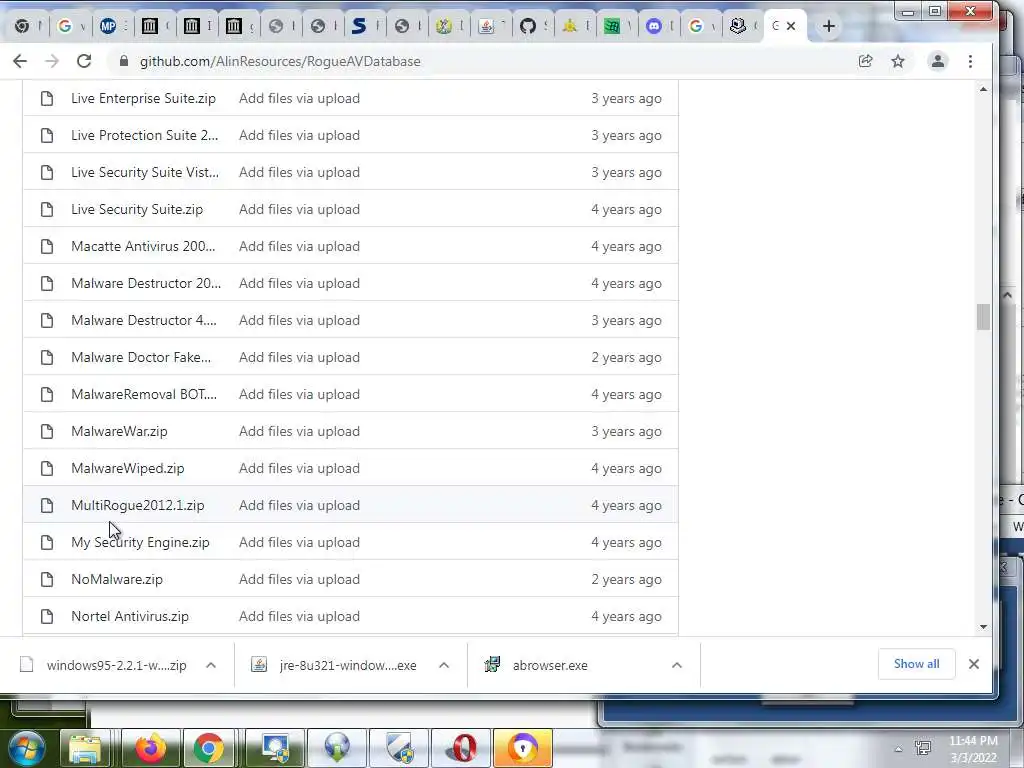Click the page's vertical scrollbar thumb
Image resolution: width=1024 pixels, height=768 pixels.
coord(984,317)
